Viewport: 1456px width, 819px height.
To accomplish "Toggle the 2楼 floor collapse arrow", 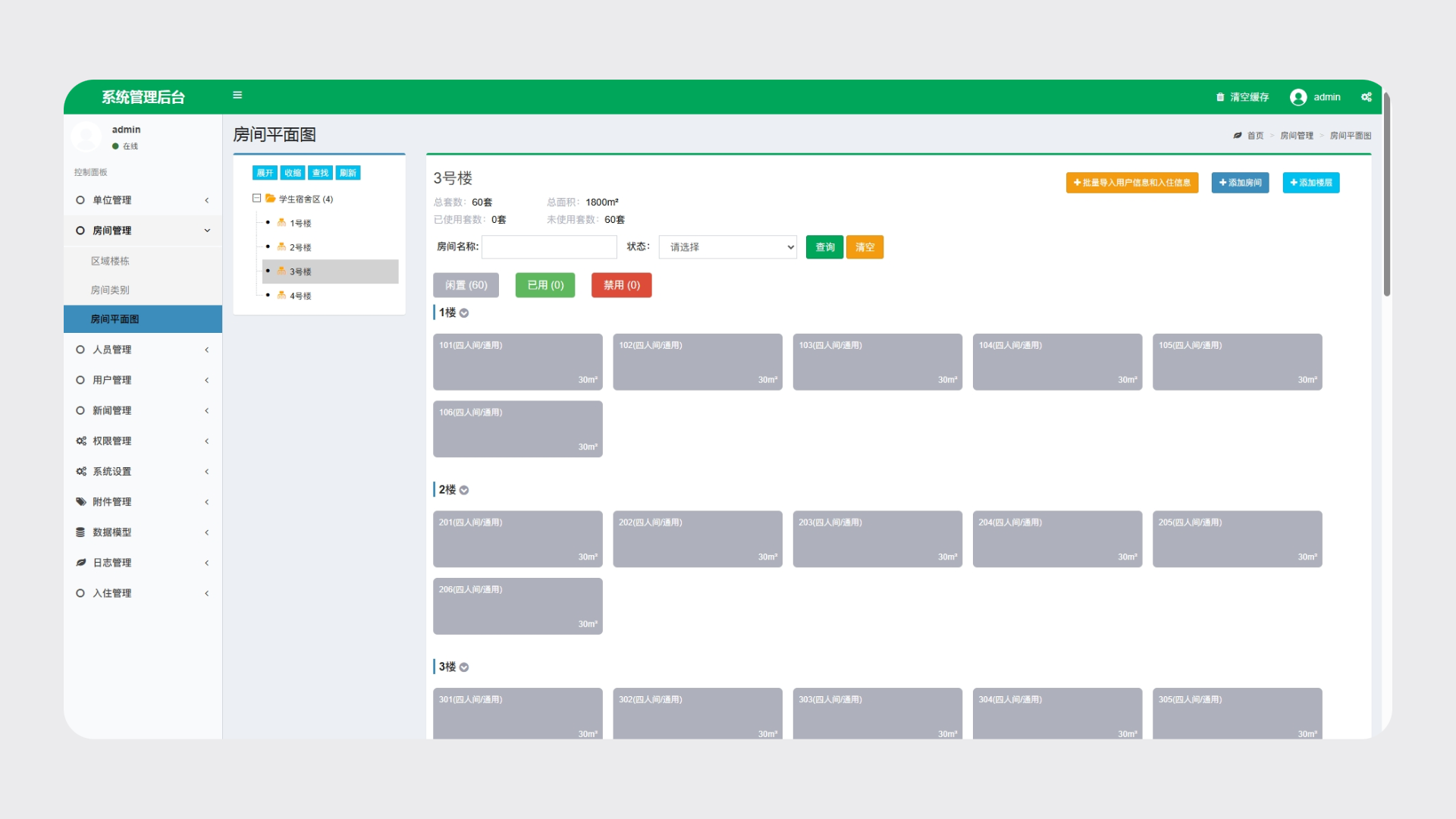I will click(464, 491).
